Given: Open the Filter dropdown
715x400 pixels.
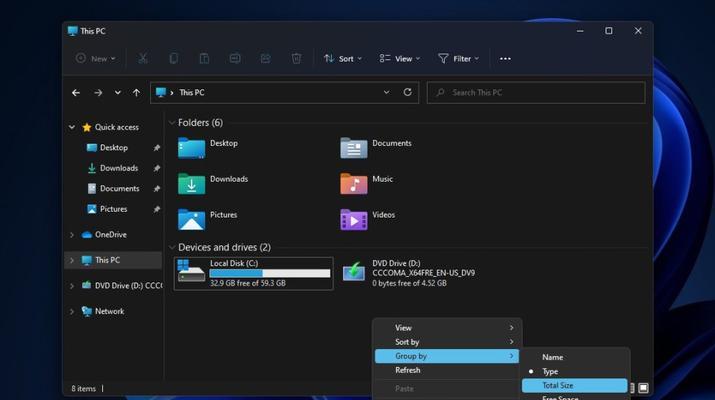Looking at the screenshot, I should tap(458, 58).
